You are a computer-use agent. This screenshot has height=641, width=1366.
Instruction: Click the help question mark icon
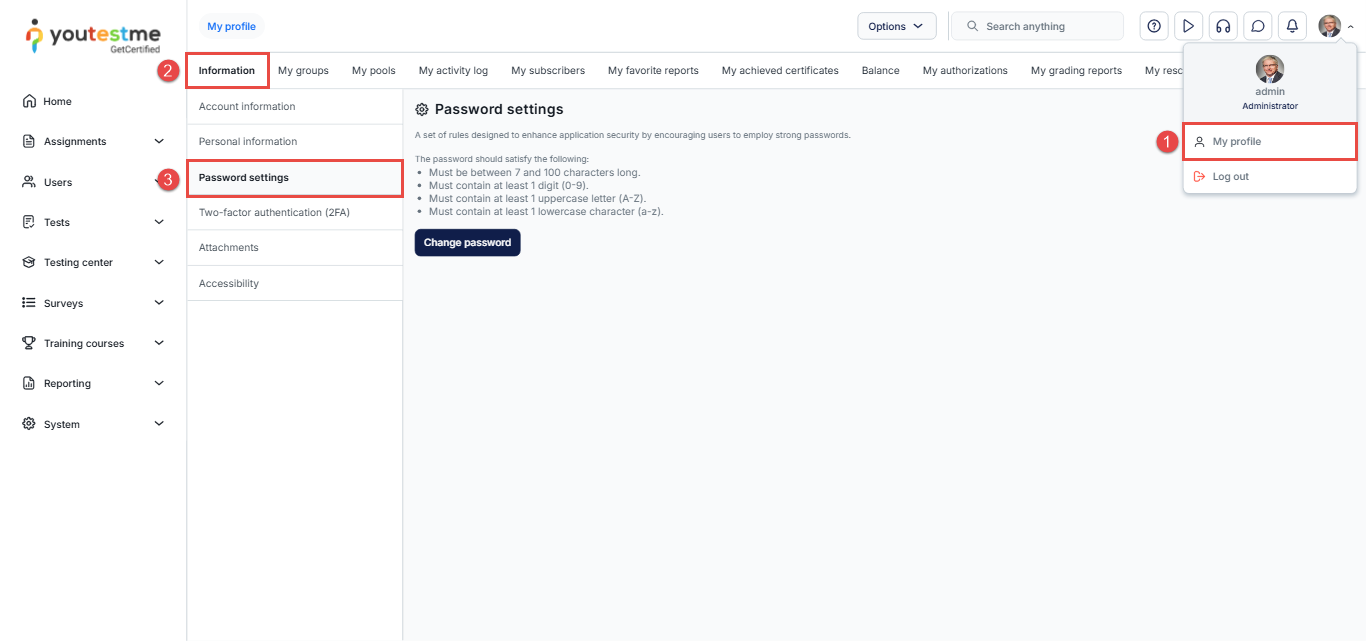tap(1155, 26)
